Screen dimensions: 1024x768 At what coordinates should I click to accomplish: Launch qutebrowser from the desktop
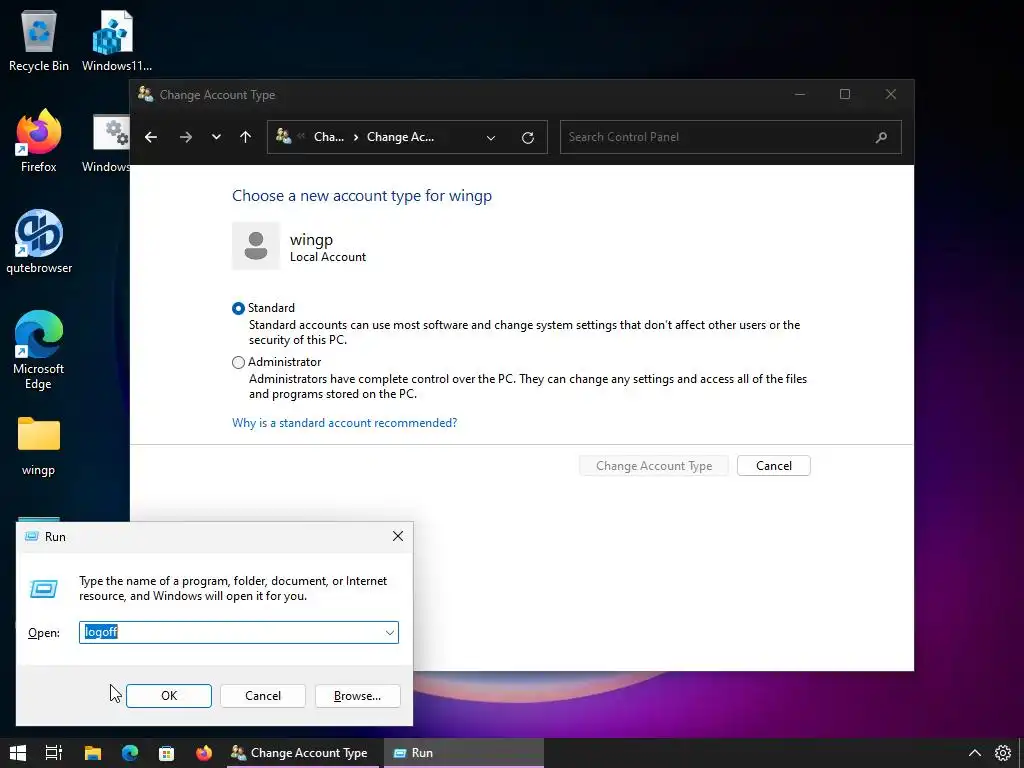click(39, 242)
